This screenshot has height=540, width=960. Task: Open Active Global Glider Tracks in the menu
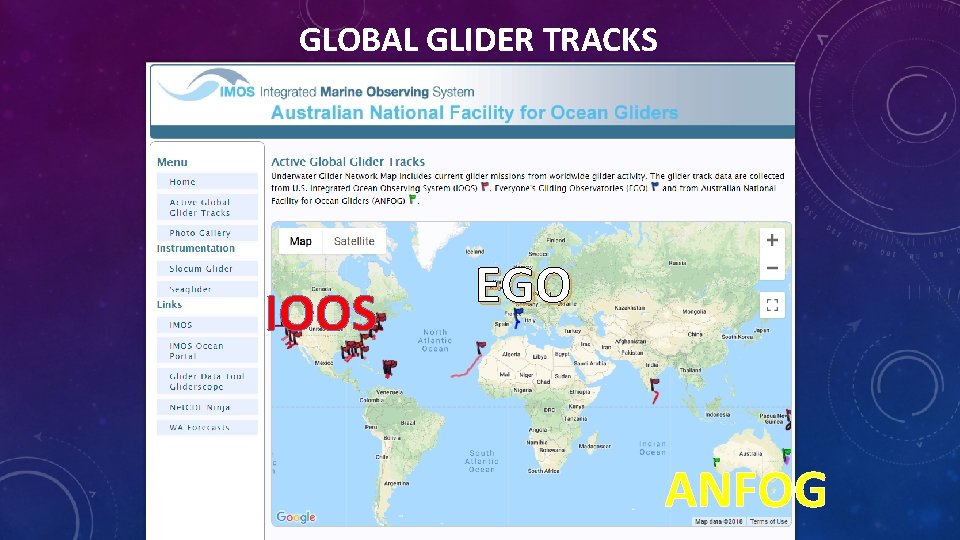207,208
